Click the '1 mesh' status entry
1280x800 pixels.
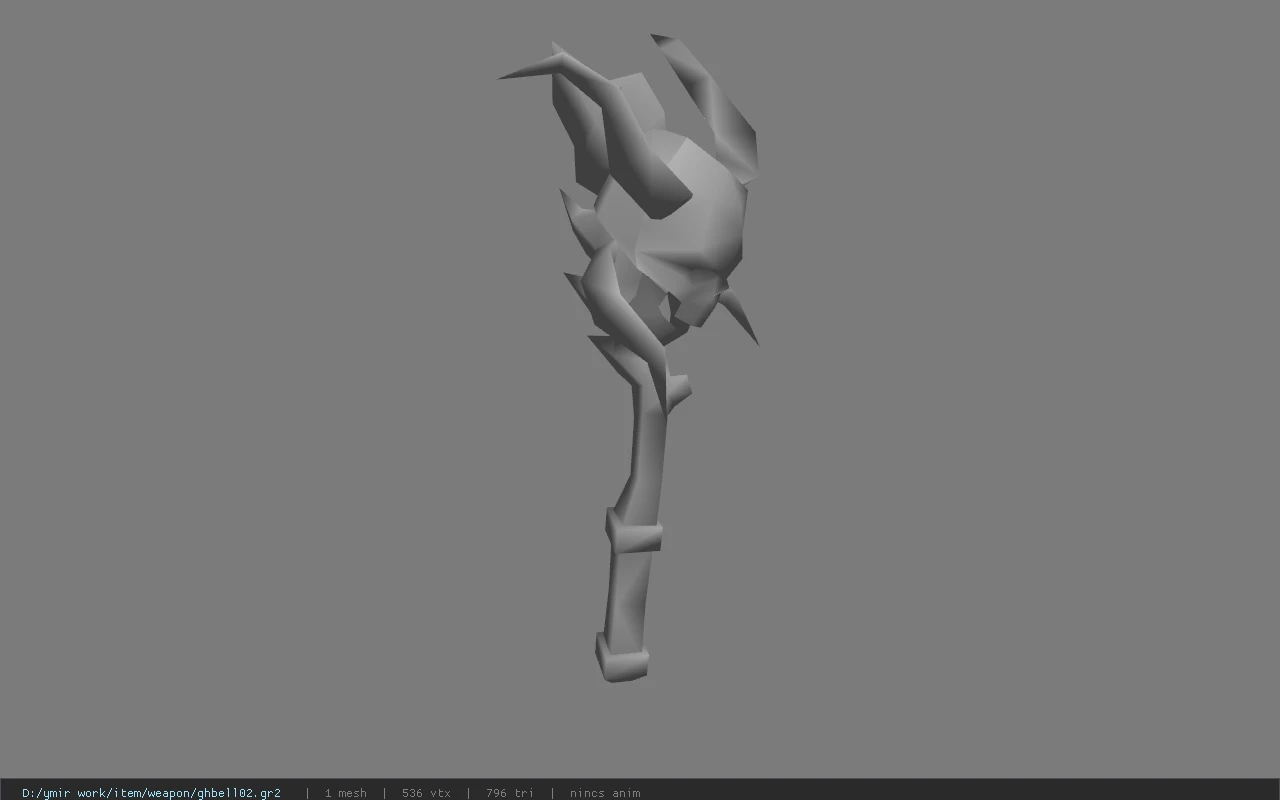pyautogui.click(x=345, y=793)
